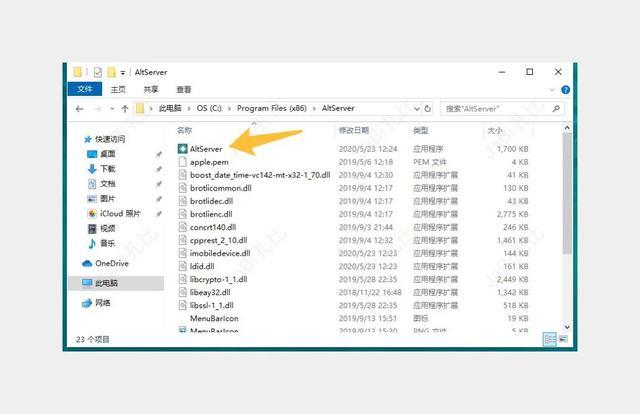This screenshot has height=414, width=640.
Task: Select the cpprest_2_10.dll file icon
Action: click(x=182, y=240)
